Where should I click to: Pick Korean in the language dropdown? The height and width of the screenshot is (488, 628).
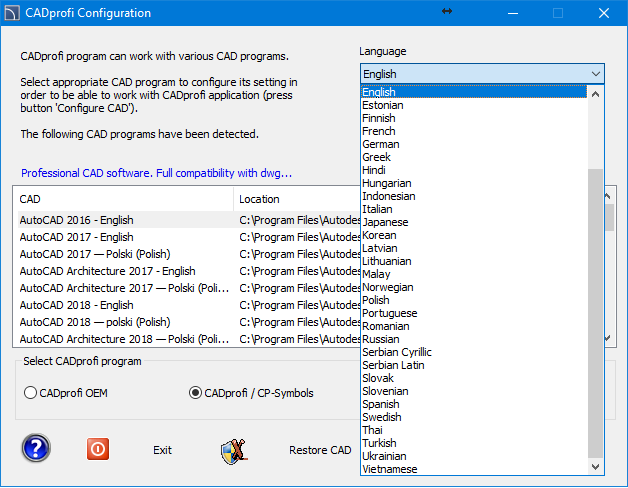(474, 235)
